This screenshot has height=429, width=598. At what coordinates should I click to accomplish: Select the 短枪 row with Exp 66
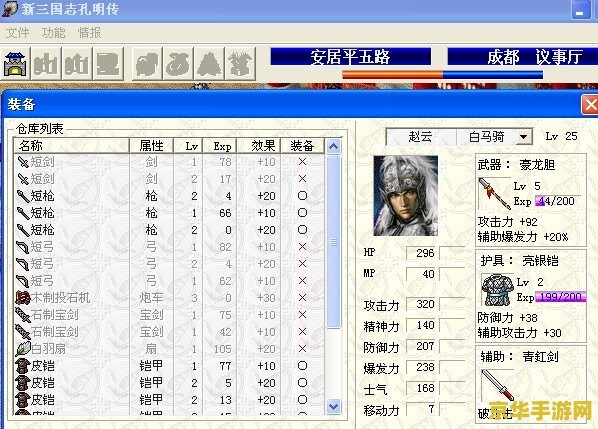[x=170, y=213]
